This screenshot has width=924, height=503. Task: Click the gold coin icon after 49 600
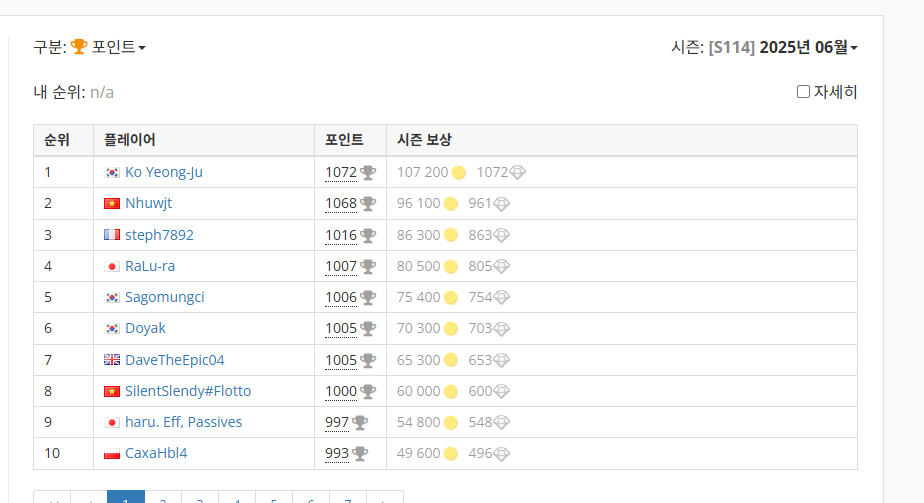coord(451,454)
